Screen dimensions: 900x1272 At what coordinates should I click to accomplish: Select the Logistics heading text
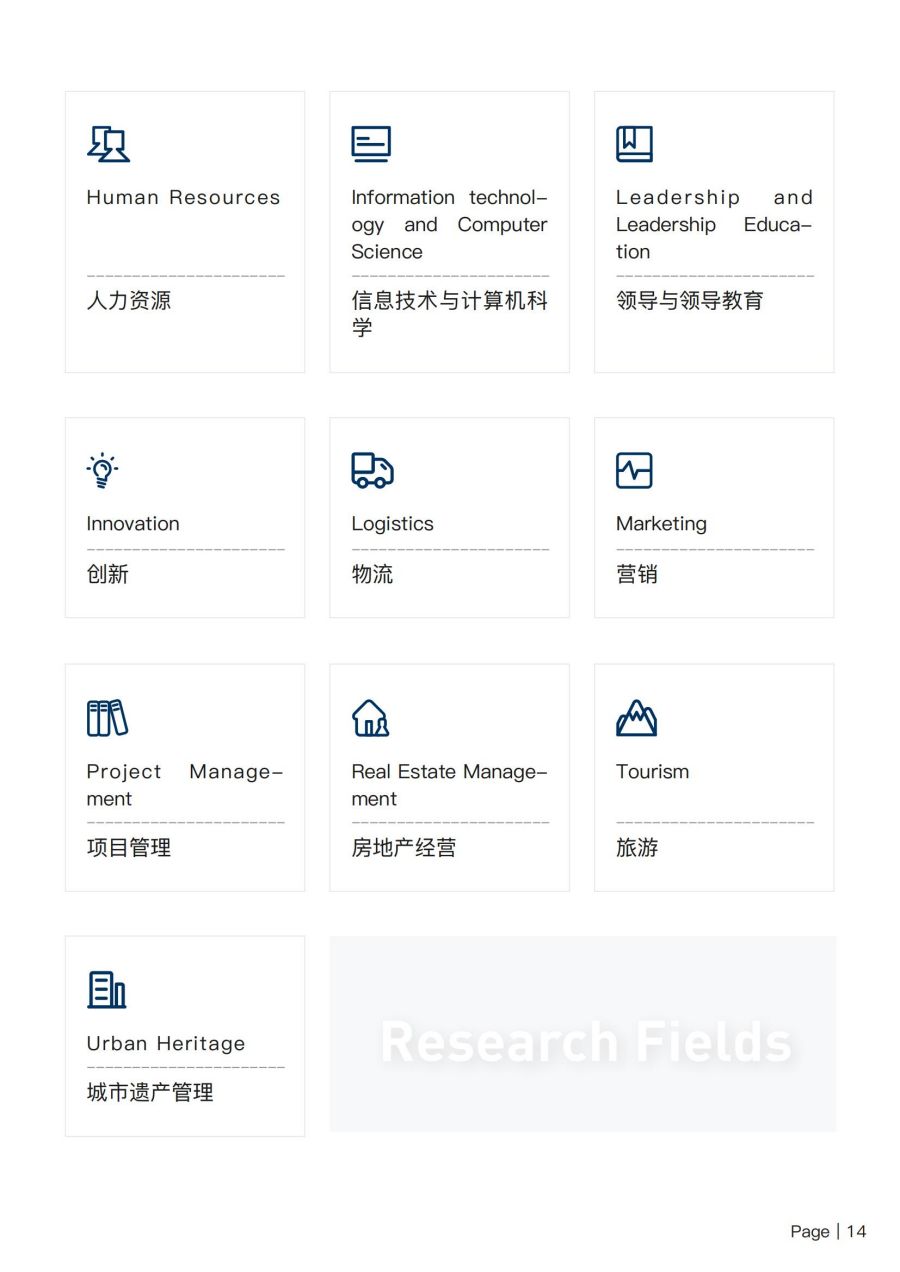point(392,524)
